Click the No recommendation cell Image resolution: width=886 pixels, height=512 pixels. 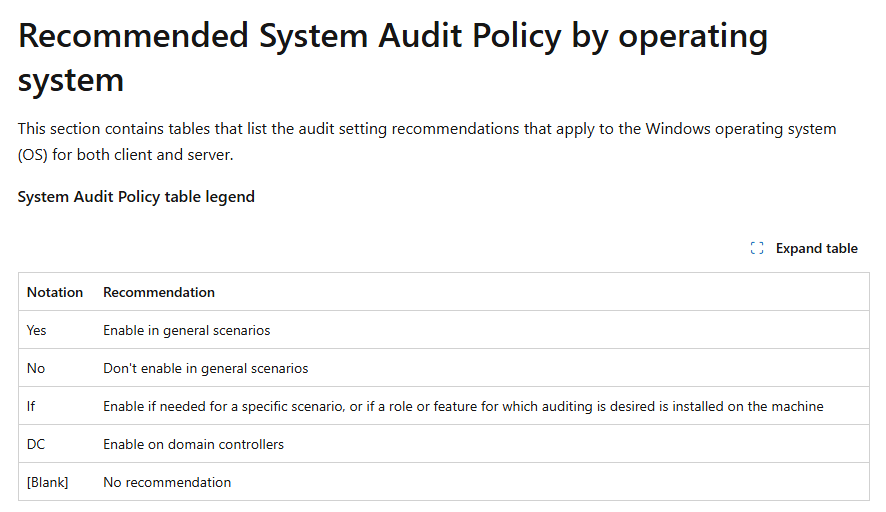click(x=167, y=482)
